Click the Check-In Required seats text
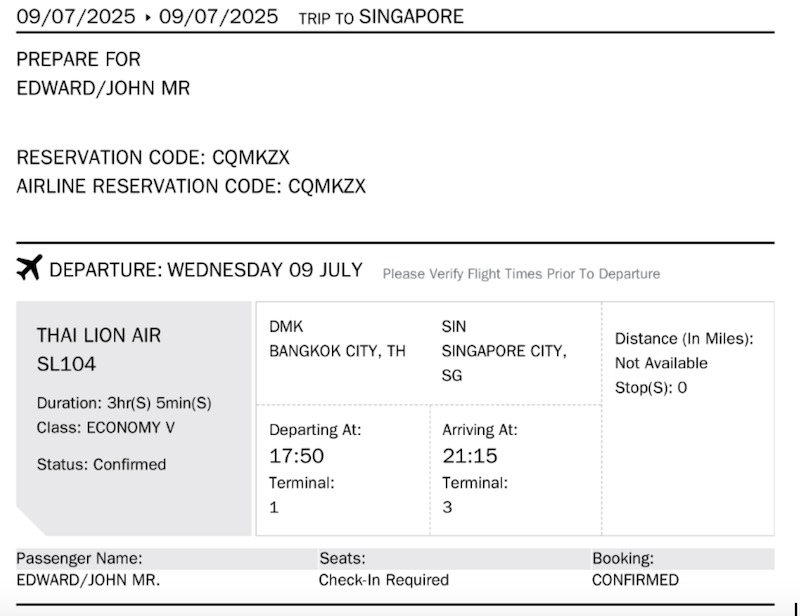Image resolution: width=800 pixels, height=616 pixels. [384, 580]
